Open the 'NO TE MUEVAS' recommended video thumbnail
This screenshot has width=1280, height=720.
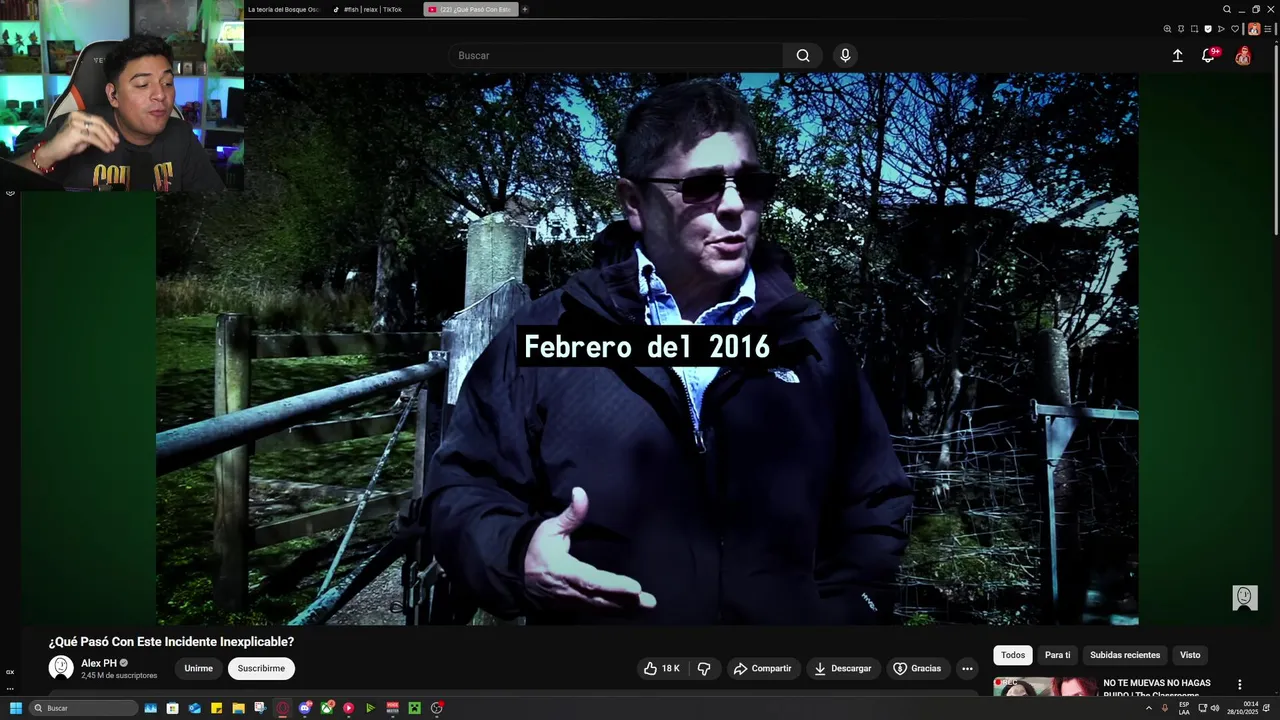(x=1045, y=687)
